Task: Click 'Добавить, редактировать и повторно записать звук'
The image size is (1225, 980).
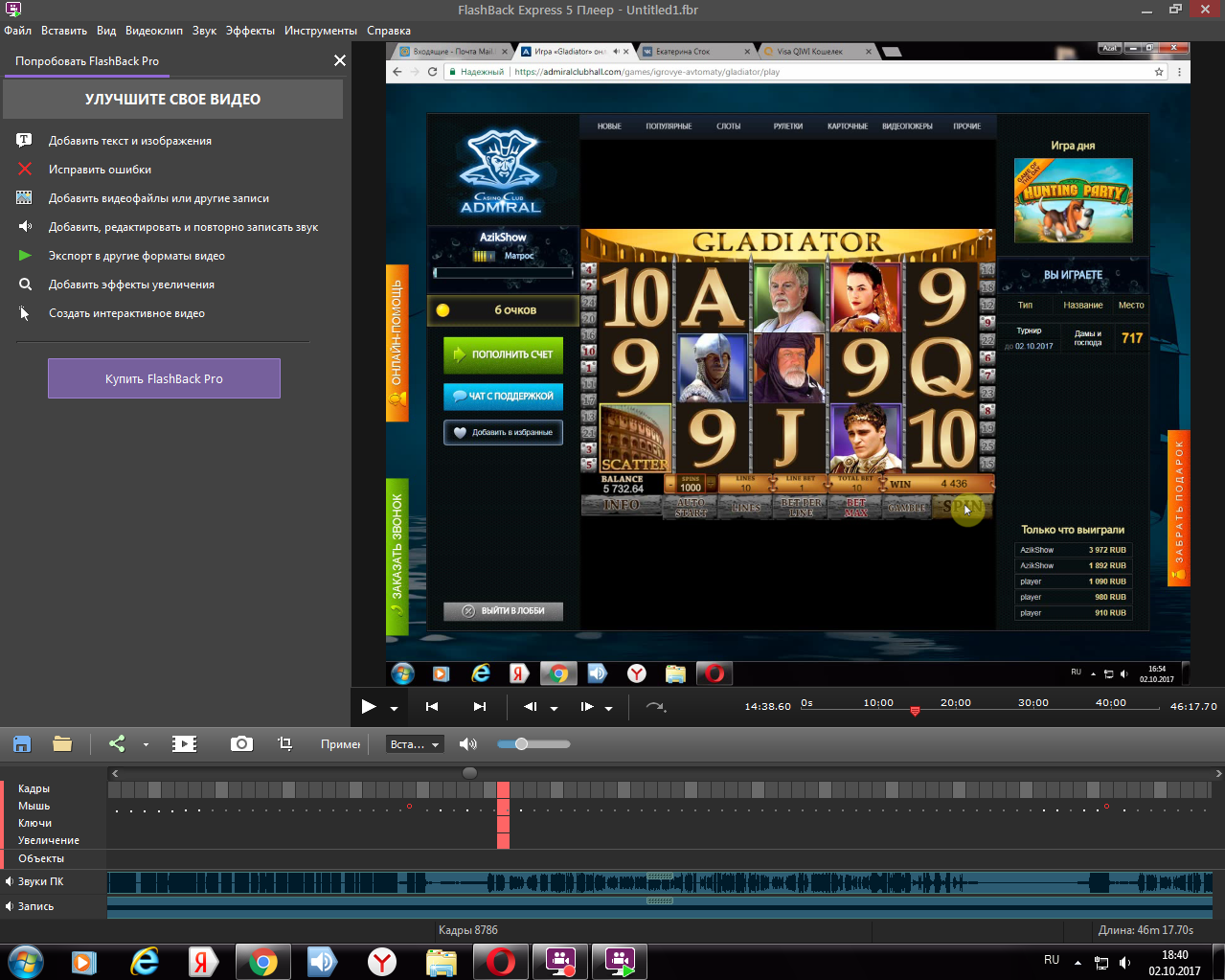Action: [184, 227]
